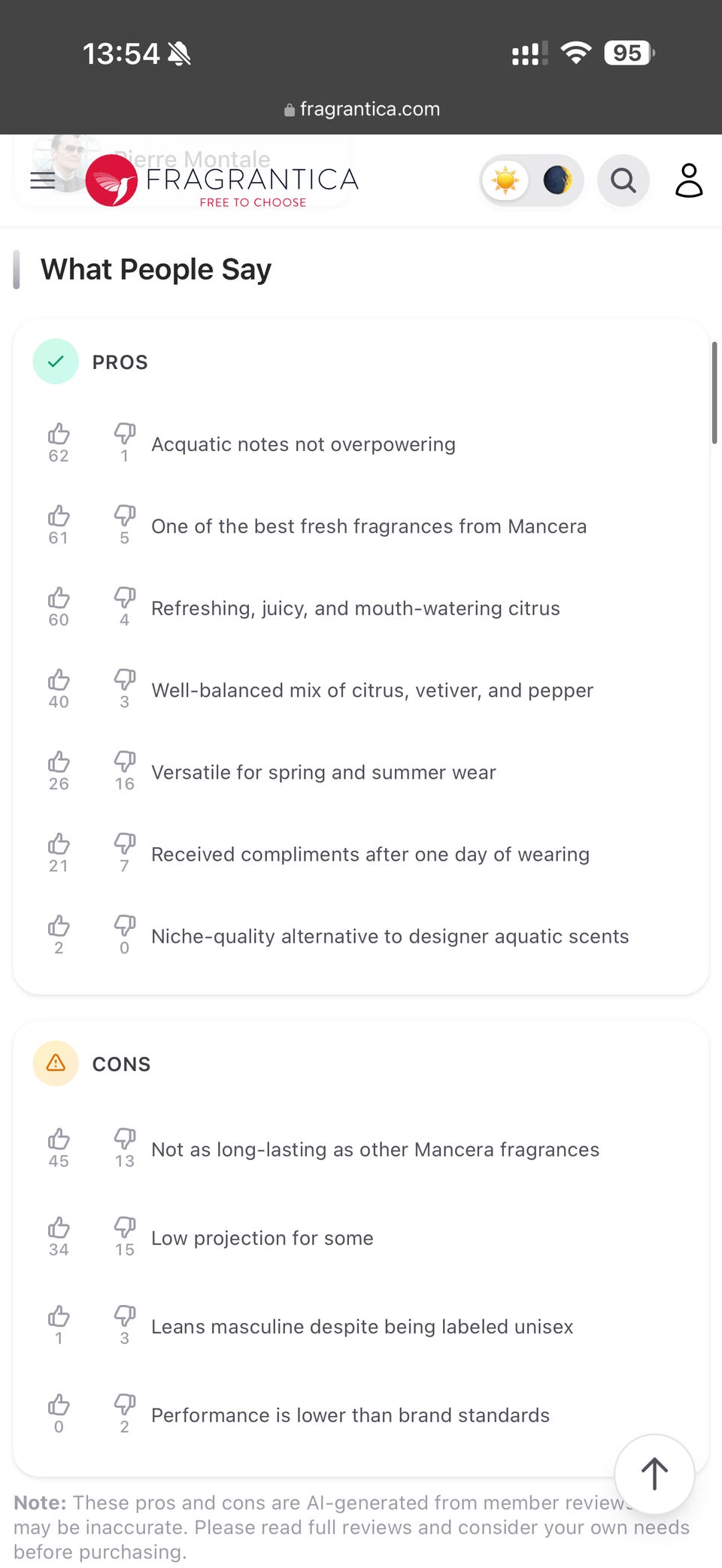Image resolution: width=722 pixels, height=1568 pixels.
Task: Thumbs down 'Well-balanced mix of citrus' pro
Action: (125, 680)
